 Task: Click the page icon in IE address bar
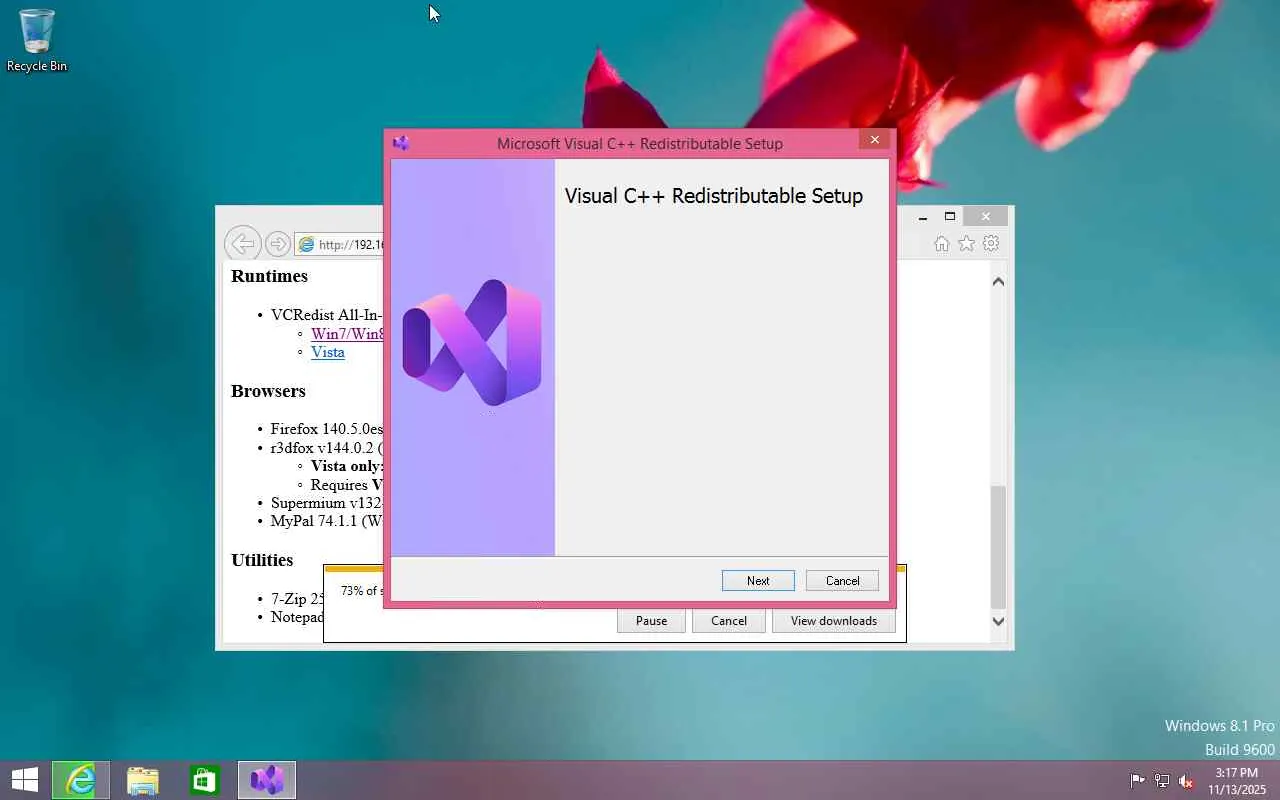pos(307,245)
